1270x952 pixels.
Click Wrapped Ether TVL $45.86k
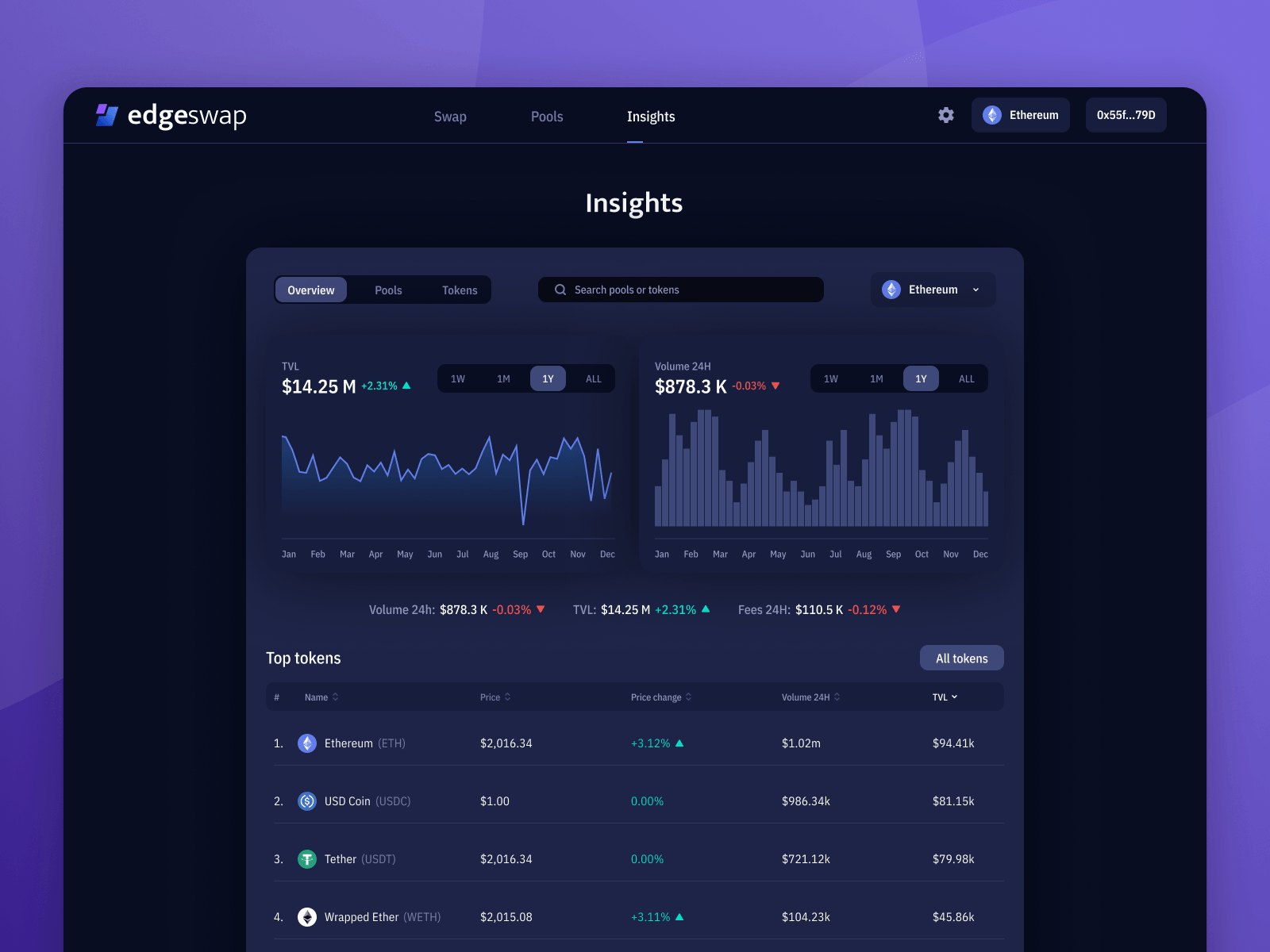pos(953,917)
